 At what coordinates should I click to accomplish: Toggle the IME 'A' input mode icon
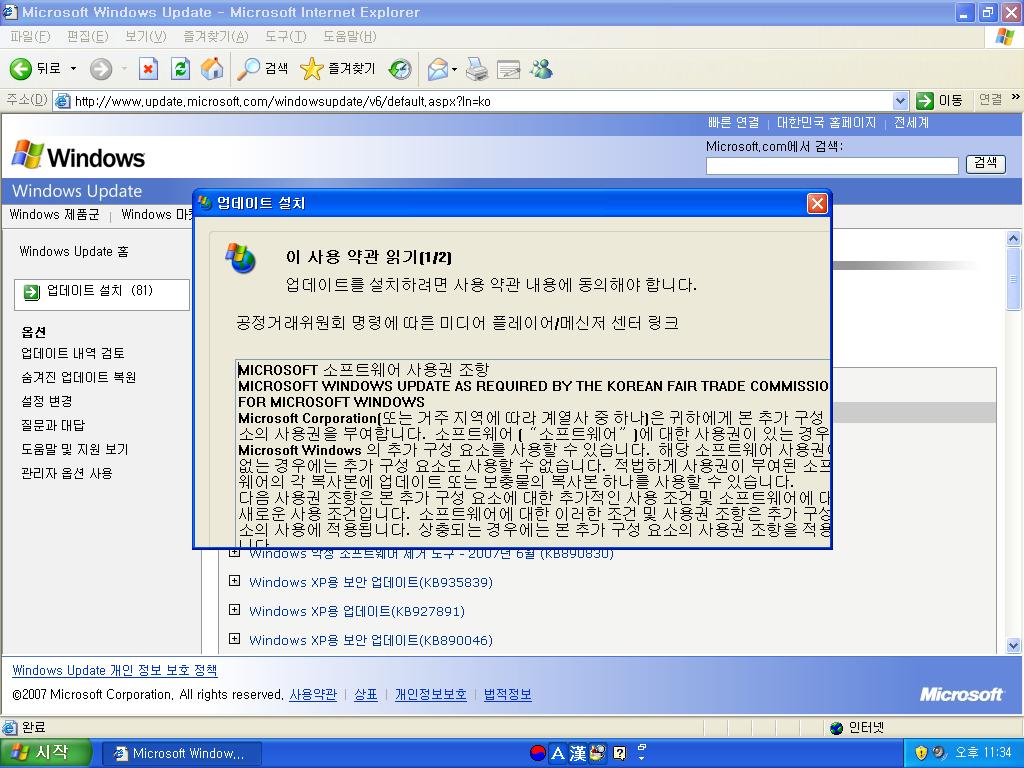coord(557,754)
